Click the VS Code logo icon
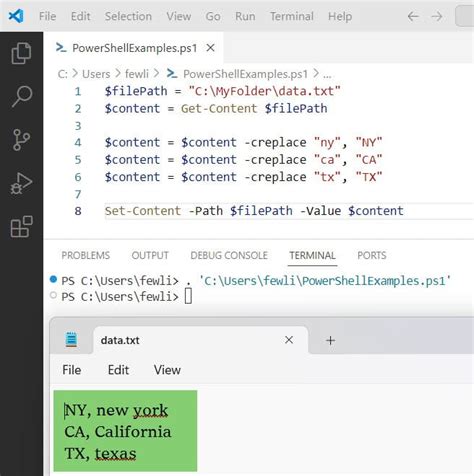This screenshot has height=476, width=474. pyautogui.click(x=16, y=16)
